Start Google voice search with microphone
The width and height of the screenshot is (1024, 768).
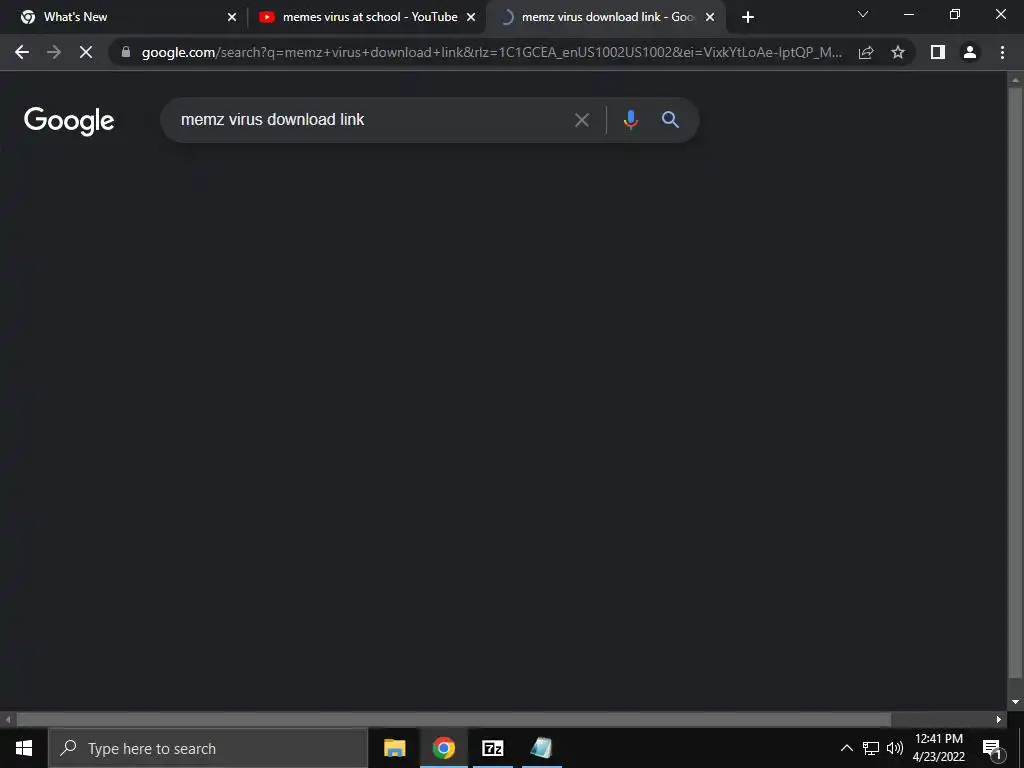[x=630, y=120]
